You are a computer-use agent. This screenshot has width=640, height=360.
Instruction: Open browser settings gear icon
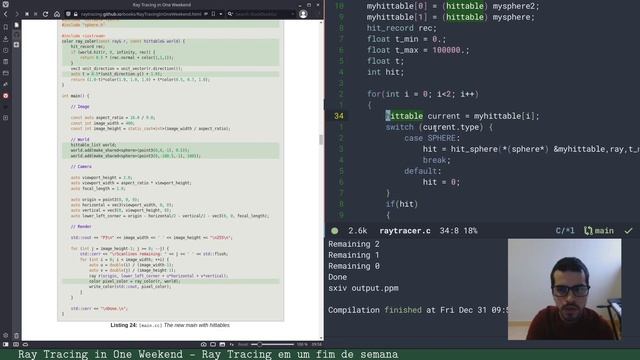click(5, 336)
